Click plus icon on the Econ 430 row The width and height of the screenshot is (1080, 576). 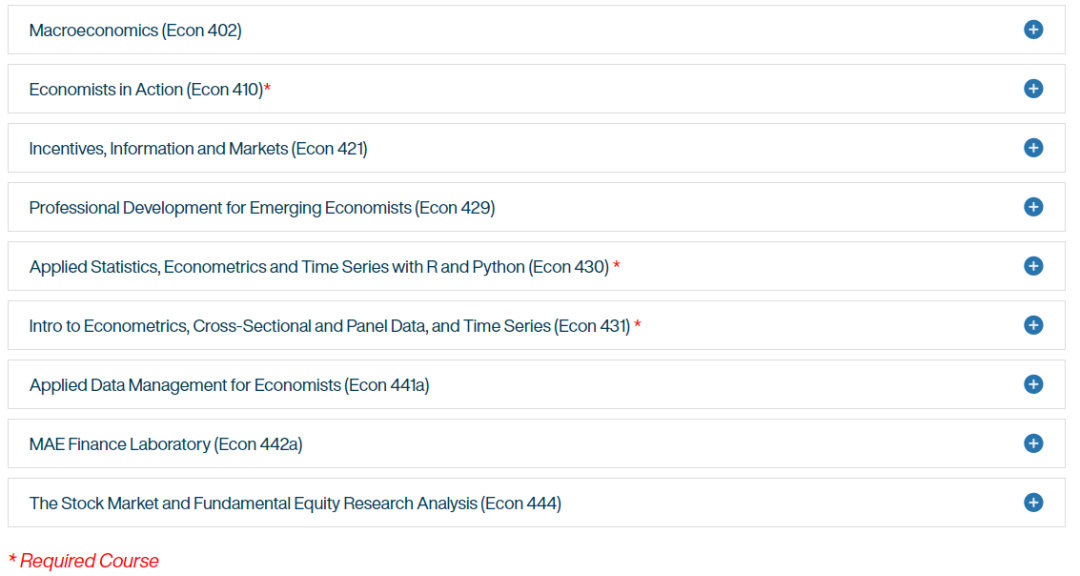(1033, 266)
